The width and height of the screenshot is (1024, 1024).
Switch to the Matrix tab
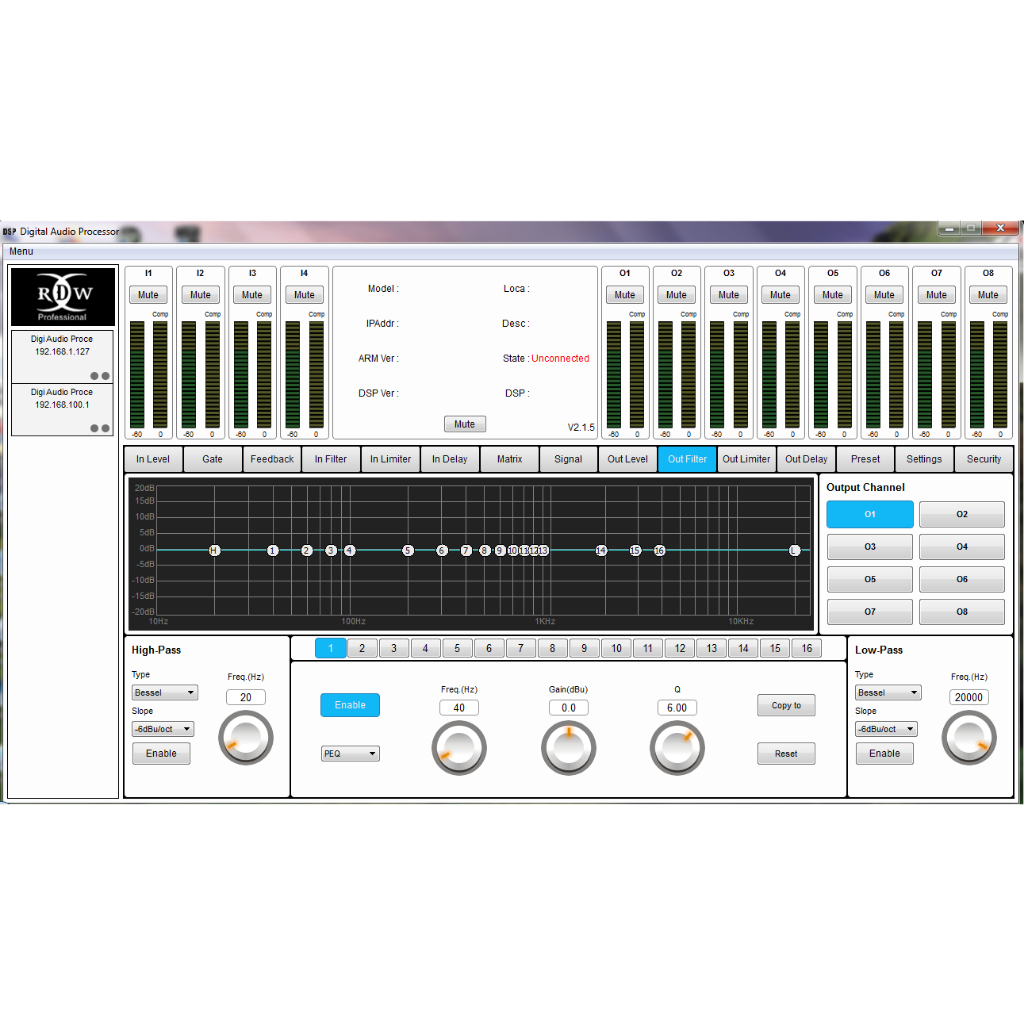509,459
